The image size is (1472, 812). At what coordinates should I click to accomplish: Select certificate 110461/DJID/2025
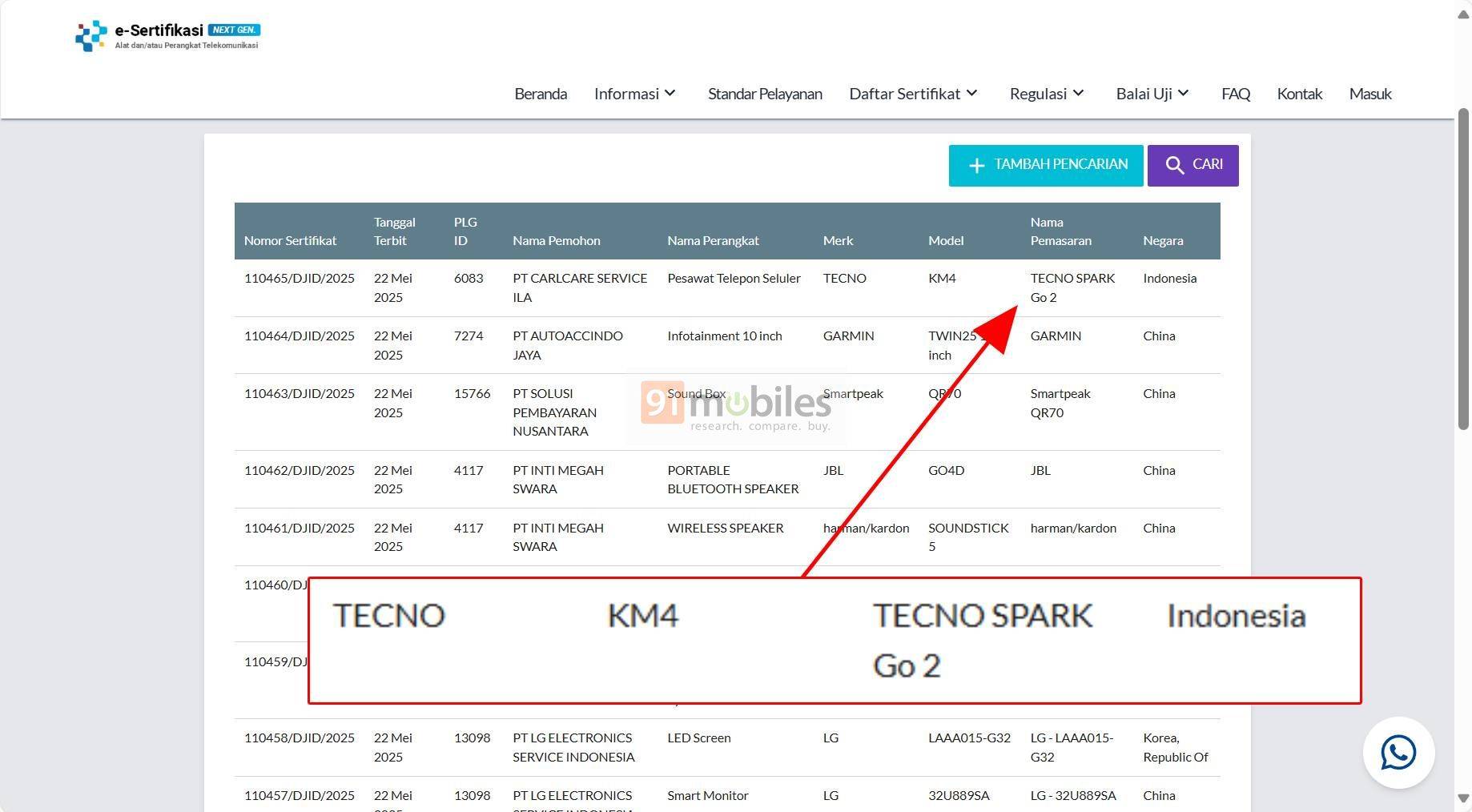[x=300, y=529]
